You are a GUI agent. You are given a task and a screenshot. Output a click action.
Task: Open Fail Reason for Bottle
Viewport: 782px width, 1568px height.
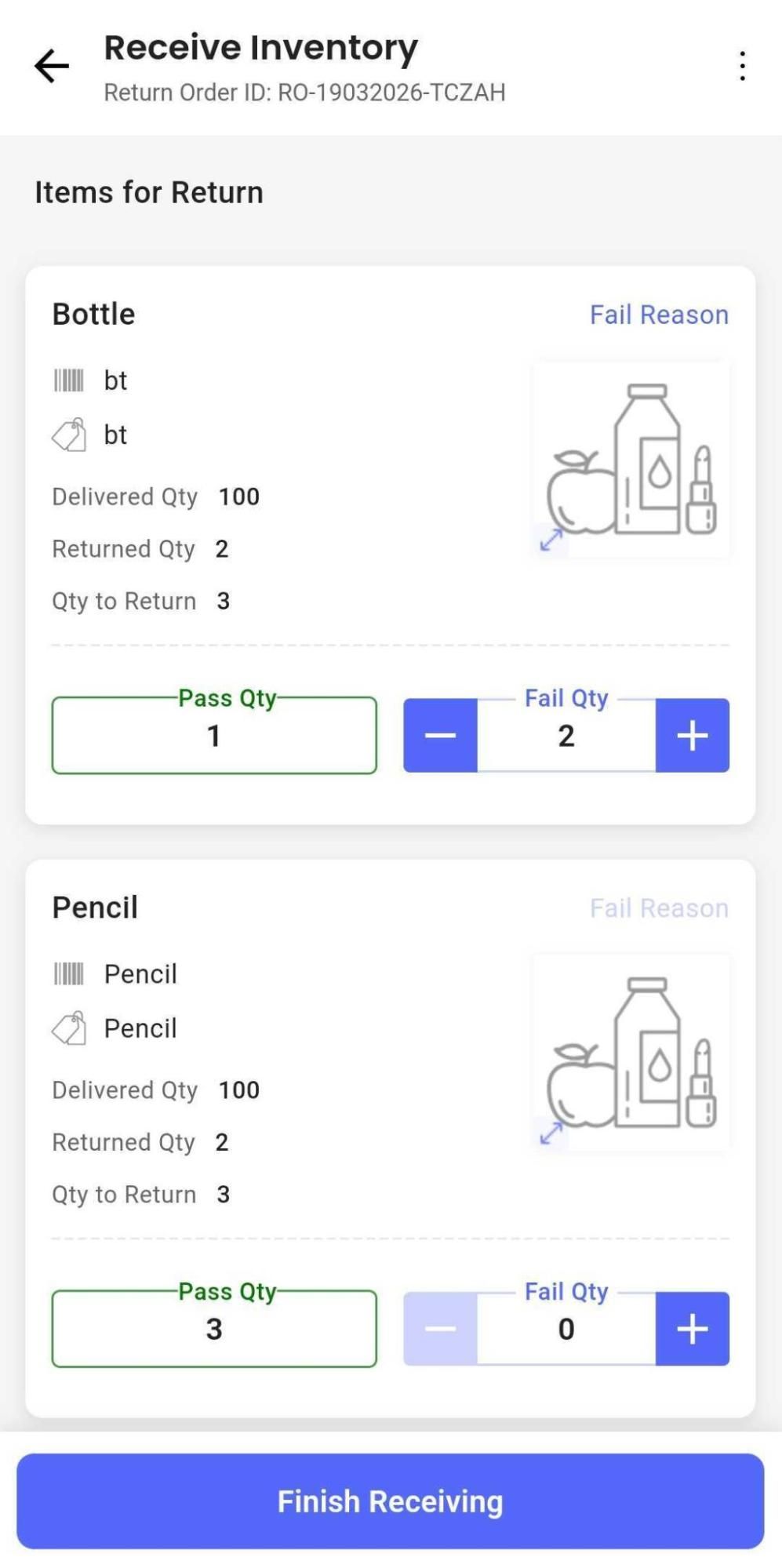pyautogui.click(x=659, y=315)
